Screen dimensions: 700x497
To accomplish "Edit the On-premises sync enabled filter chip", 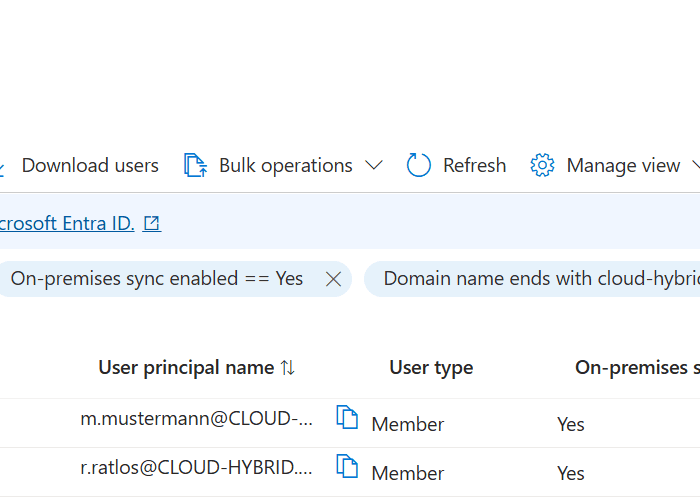I will pos(156,279).
